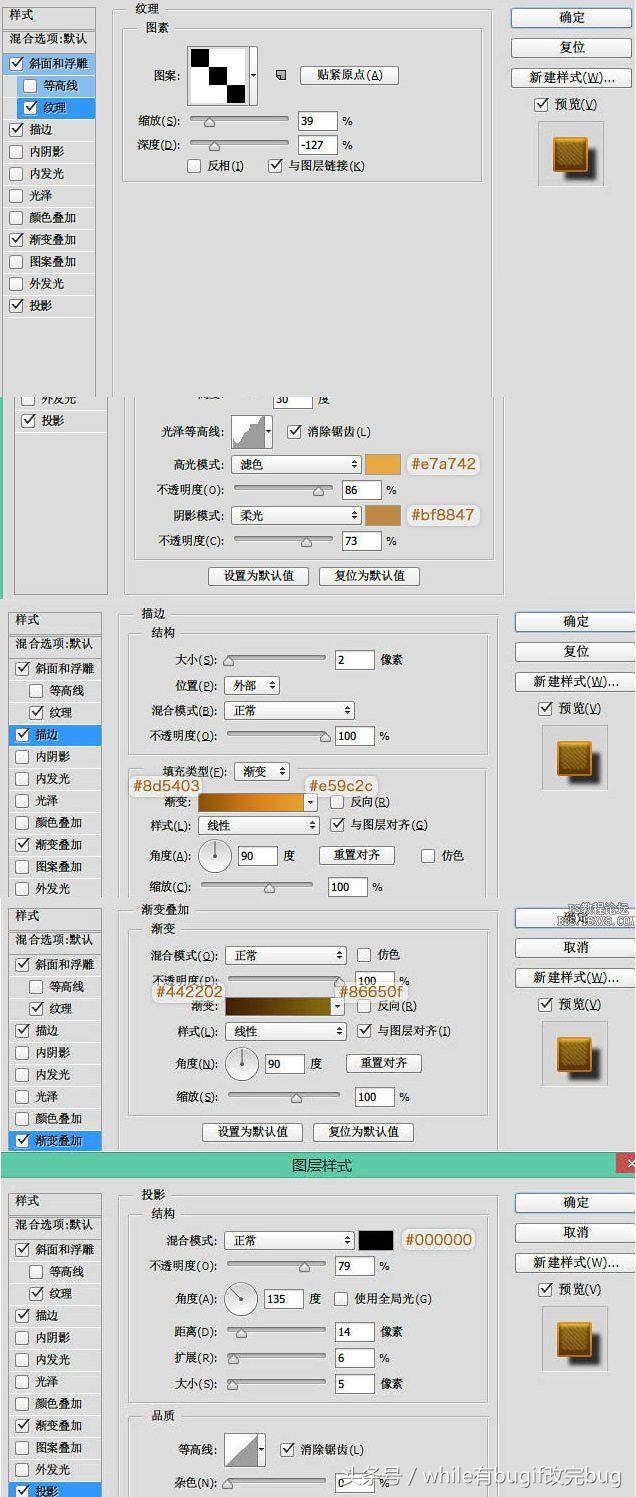
Task: Click the black shadow color swatch #000000
Action: (377, 1240)
